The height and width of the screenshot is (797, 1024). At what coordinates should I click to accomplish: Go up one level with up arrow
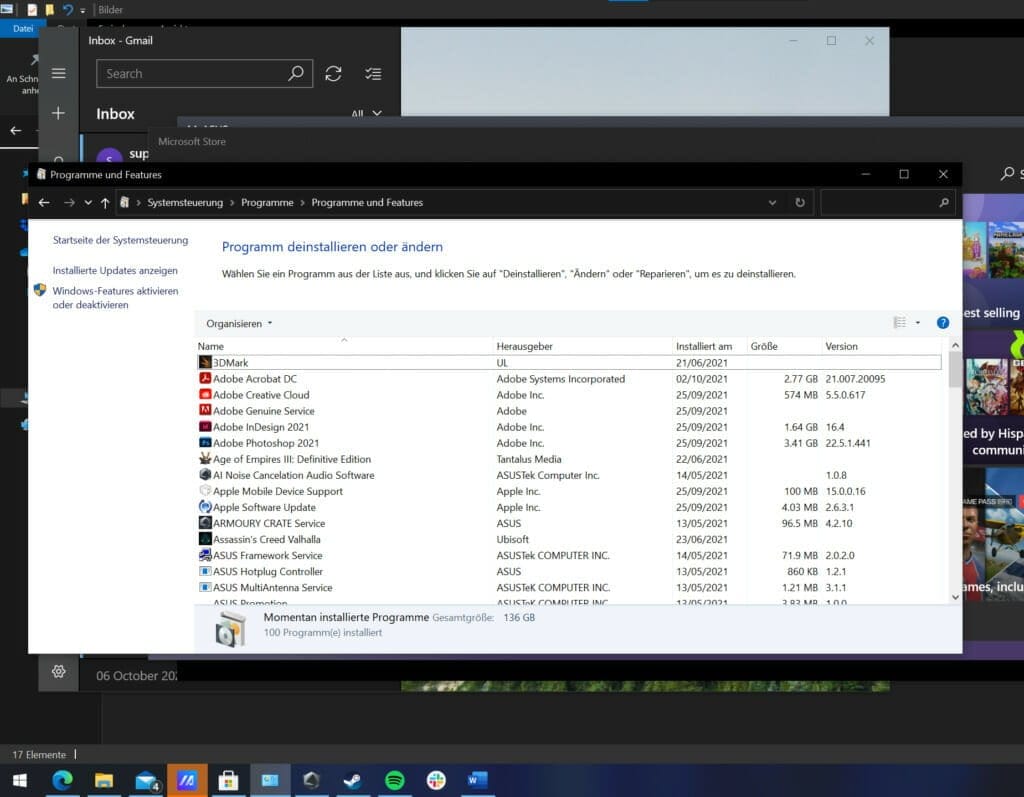point(105,202)
